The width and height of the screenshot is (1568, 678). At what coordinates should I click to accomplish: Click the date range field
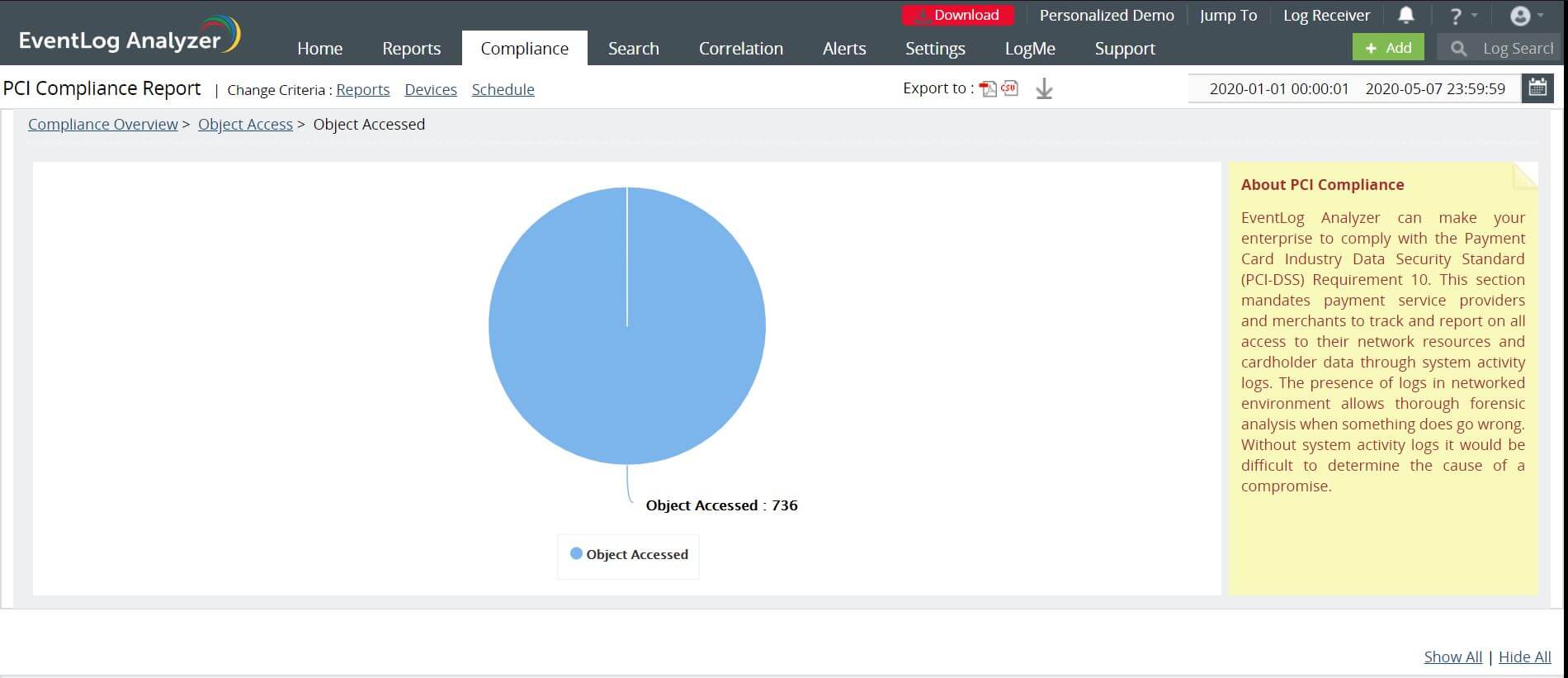pyautogui.click(x=1356, y=88)
